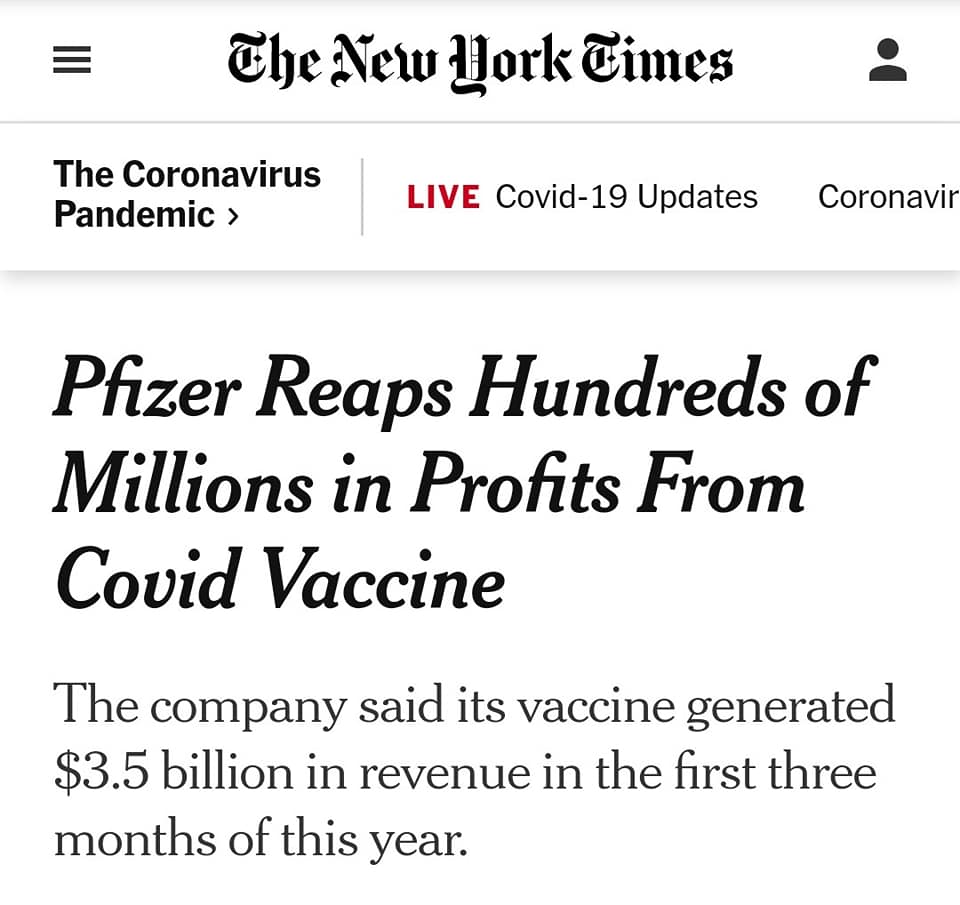960x905 pixels.
Task: Click the article summary paragraph
Action: 474,772
